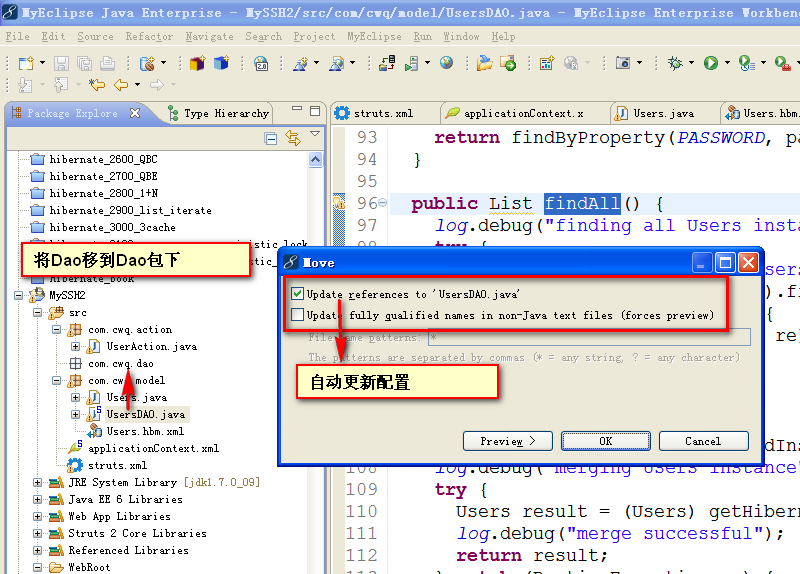Image resolution: width=800 pixels, height=574 pixels.
Task: Click the camera snapshot toolbar icon
Action: click(623, 63)
